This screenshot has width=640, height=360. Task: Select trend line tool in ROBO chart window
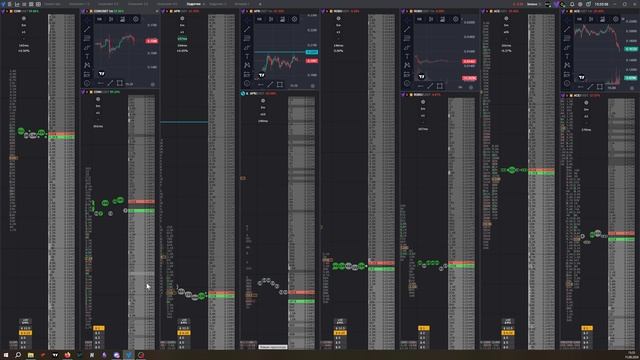tap(407, 29)
